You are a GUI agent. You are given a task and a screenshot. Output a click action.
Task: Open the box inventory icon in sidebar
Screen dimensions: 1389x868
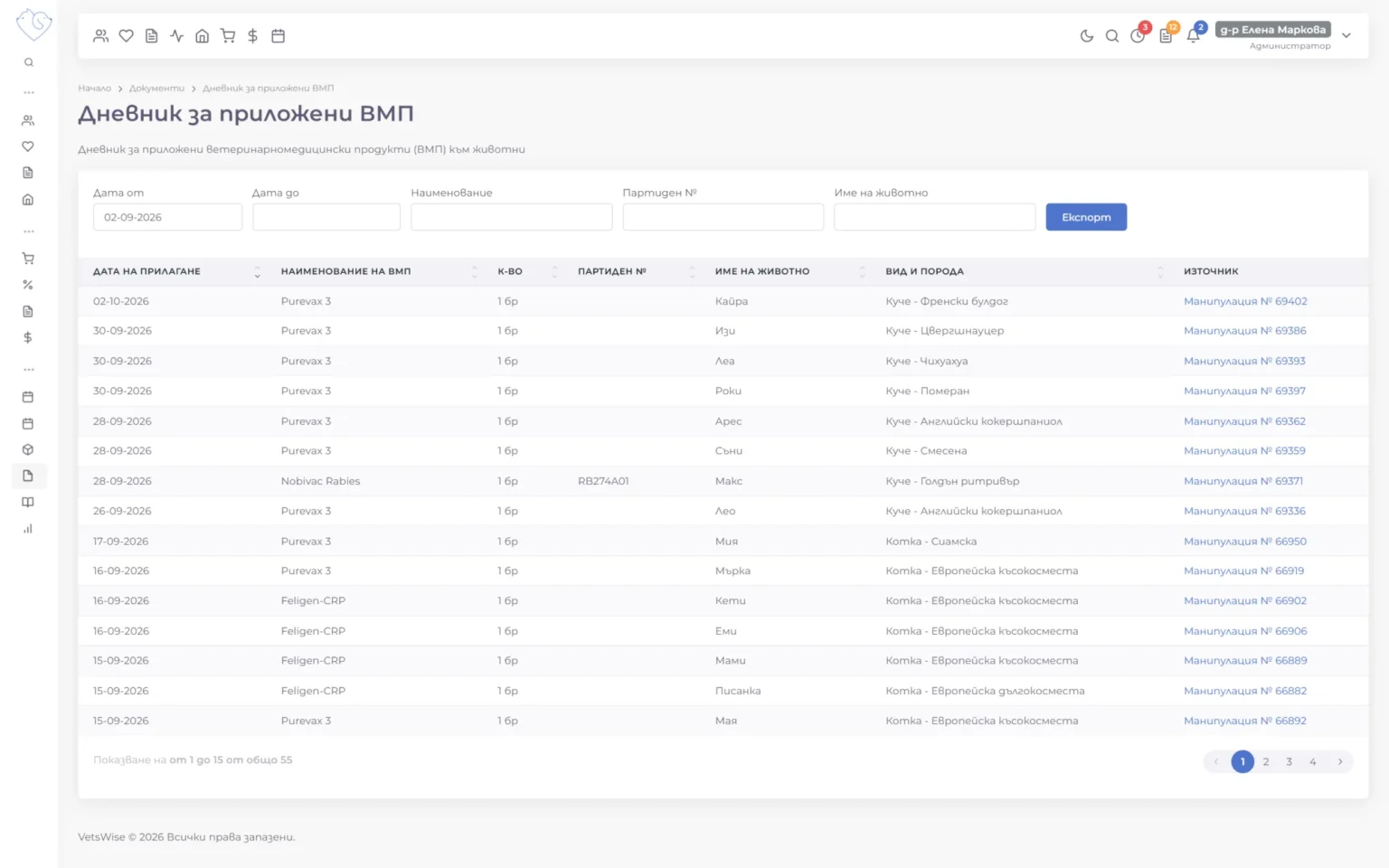(28, 449)
